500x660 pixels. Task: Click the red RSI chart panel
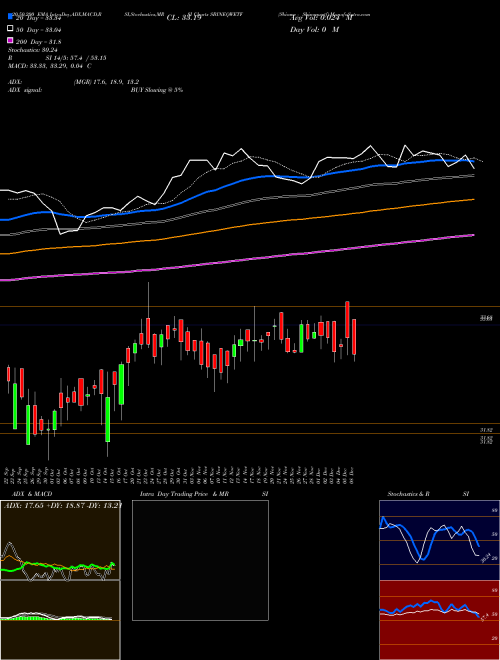click(x=439, y=620)
